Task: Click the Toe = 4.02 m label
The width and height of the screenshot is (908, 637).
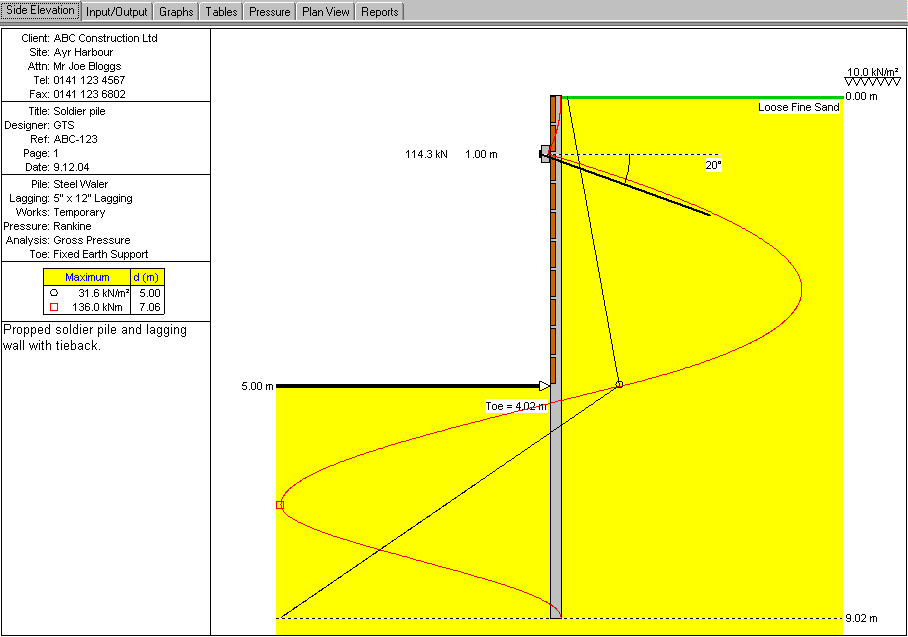Action: (x=516, y=406)
